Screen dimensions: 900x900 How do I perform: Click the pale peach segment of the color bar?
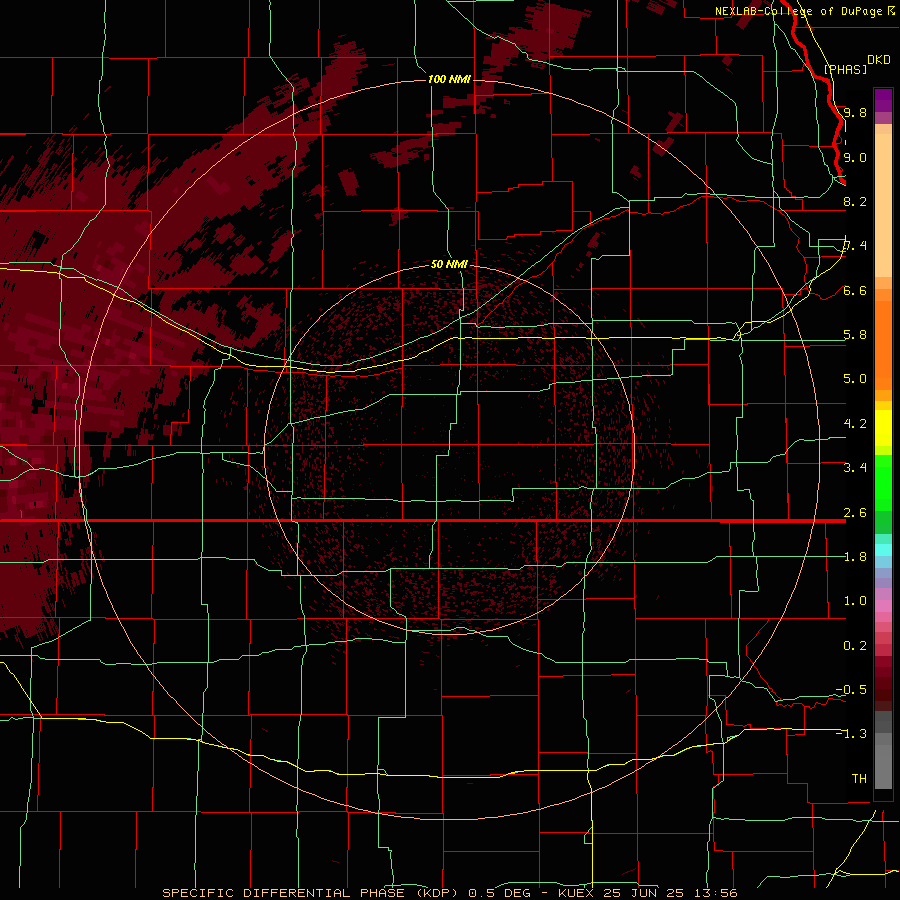coord(883,205)
